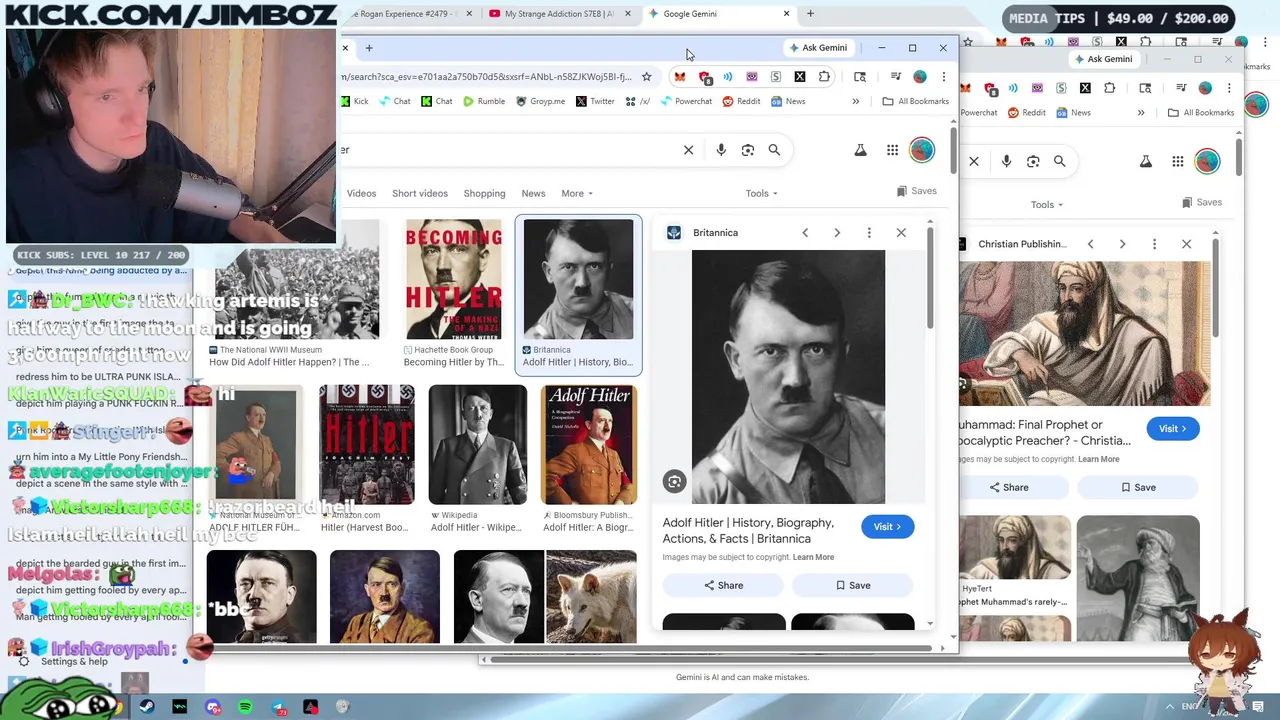Viewport: 1280px width, 720px height.
Task: Click the microphone voice search in front window
Action: coord(721,150)
